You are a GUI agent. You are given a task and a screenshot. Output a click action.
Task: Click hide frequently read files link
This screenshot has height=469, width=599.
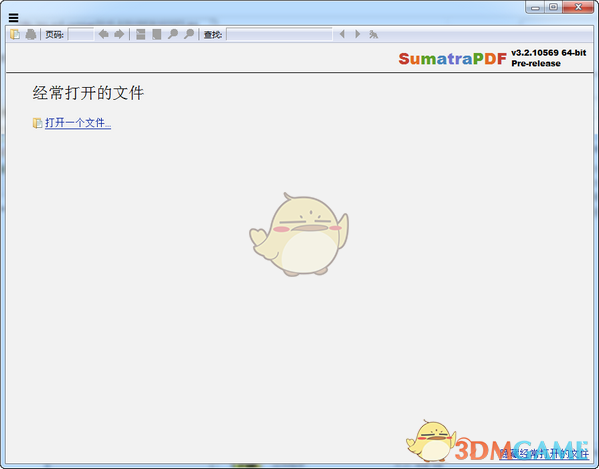click(x=544, y=453)
